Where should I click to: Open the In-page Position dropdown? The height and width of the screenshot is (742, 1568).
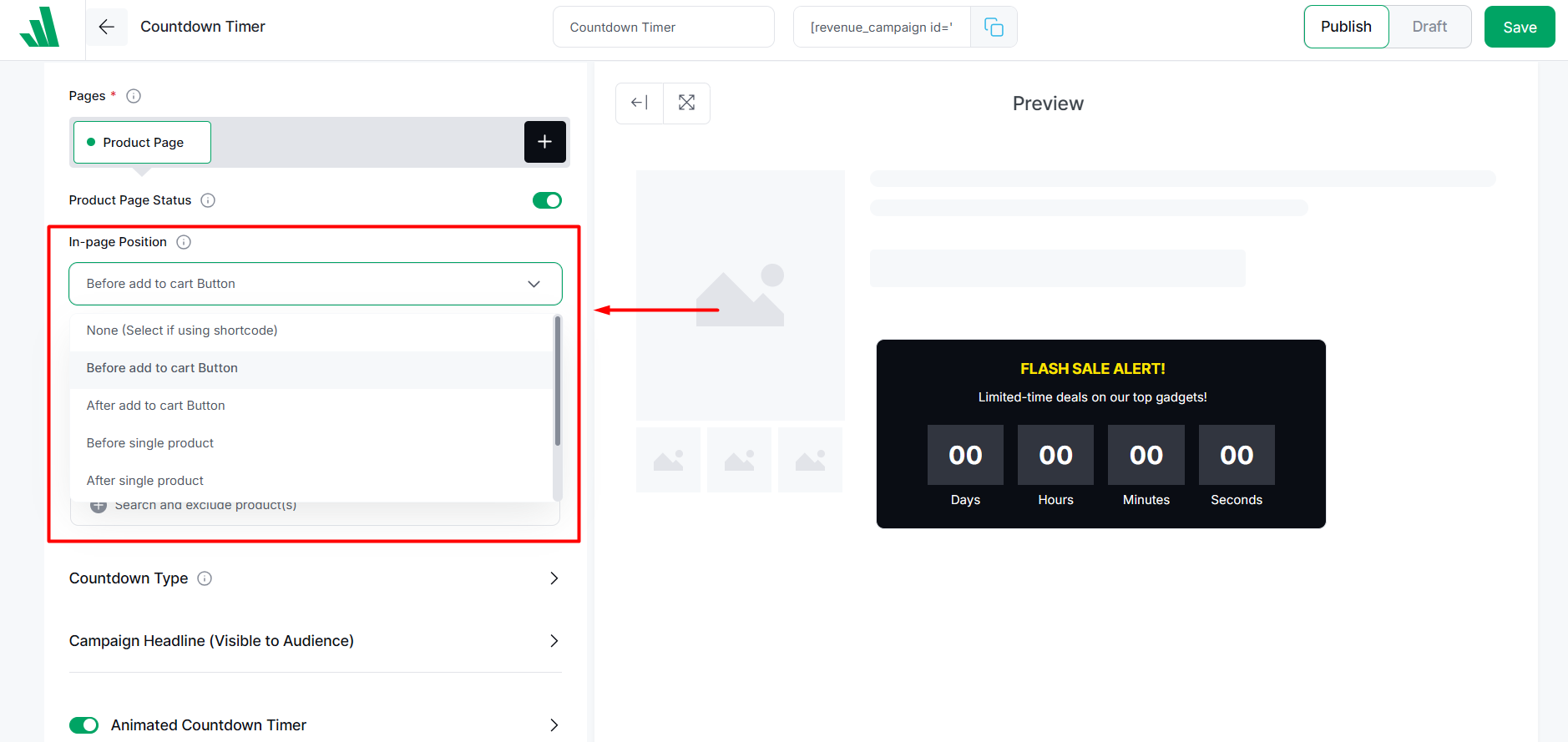(x=316, y=284)
